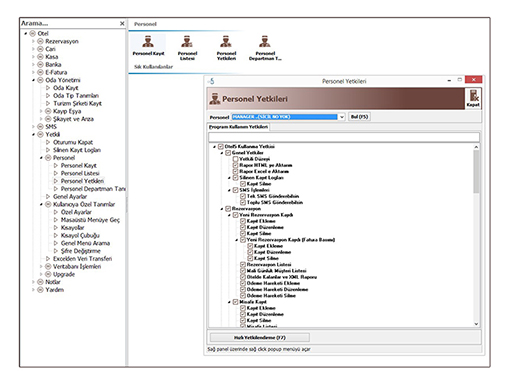510x380 pixels.
Task: Focus the Arama search field
Action: tap(69, 23)
